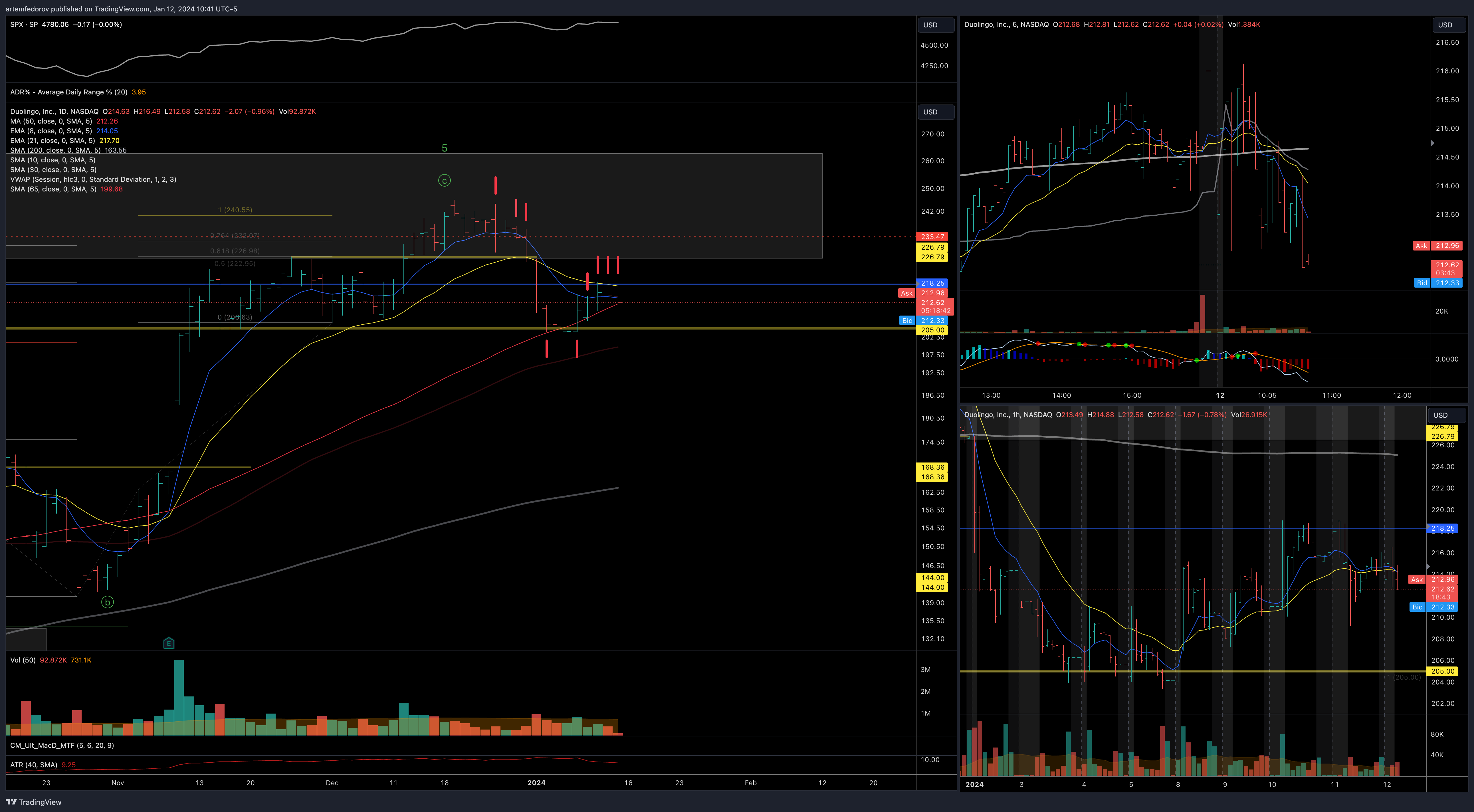
Task: Select the EMA (21, close, 0, SMA, 5) legend
Action: (x=53, y=141)
